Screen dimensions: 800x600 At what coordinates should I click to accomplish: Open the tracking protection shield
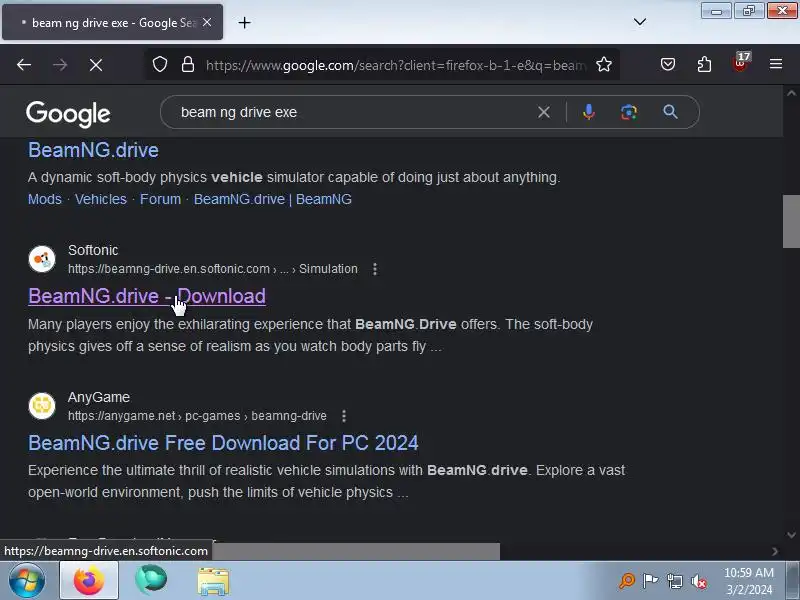coord(160,65)
